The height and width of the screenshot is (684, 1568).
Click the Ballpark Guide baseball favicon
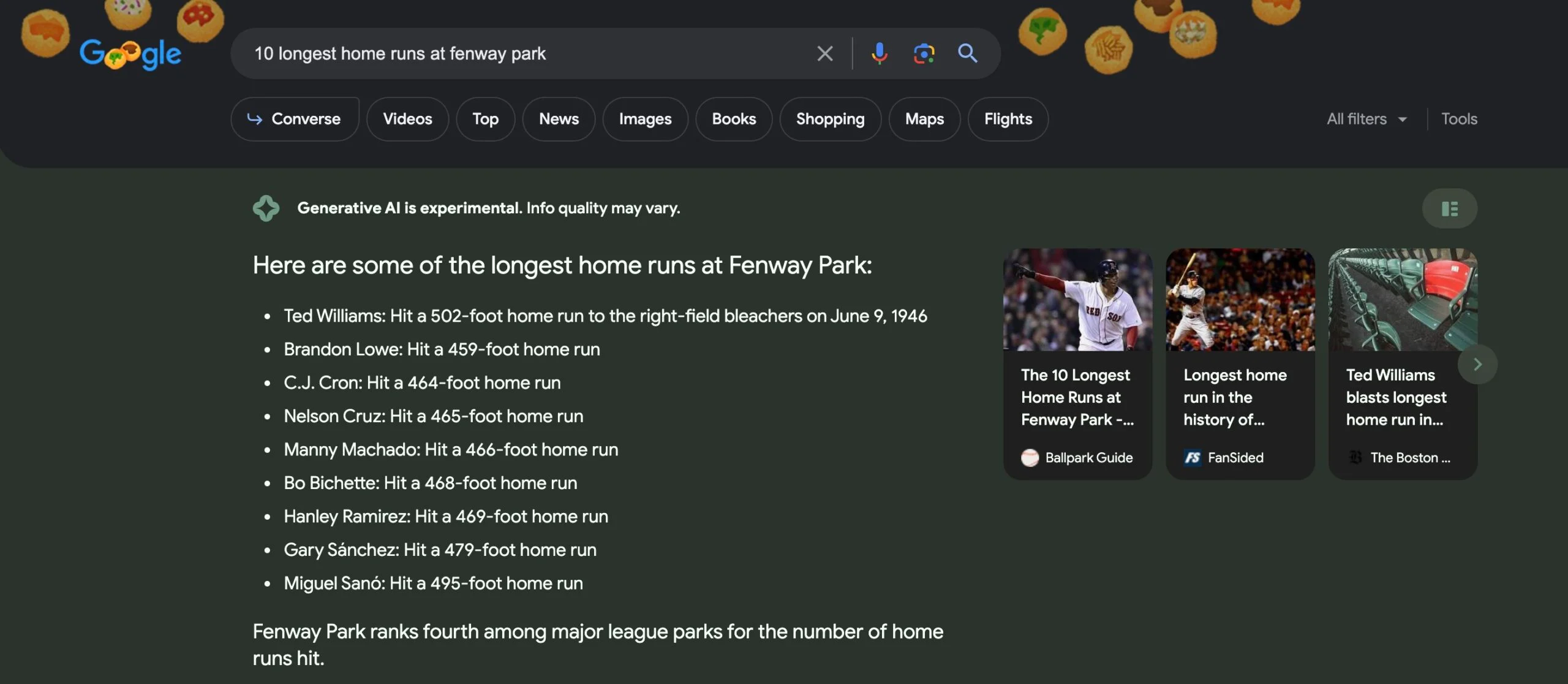tap(1030, 458)
